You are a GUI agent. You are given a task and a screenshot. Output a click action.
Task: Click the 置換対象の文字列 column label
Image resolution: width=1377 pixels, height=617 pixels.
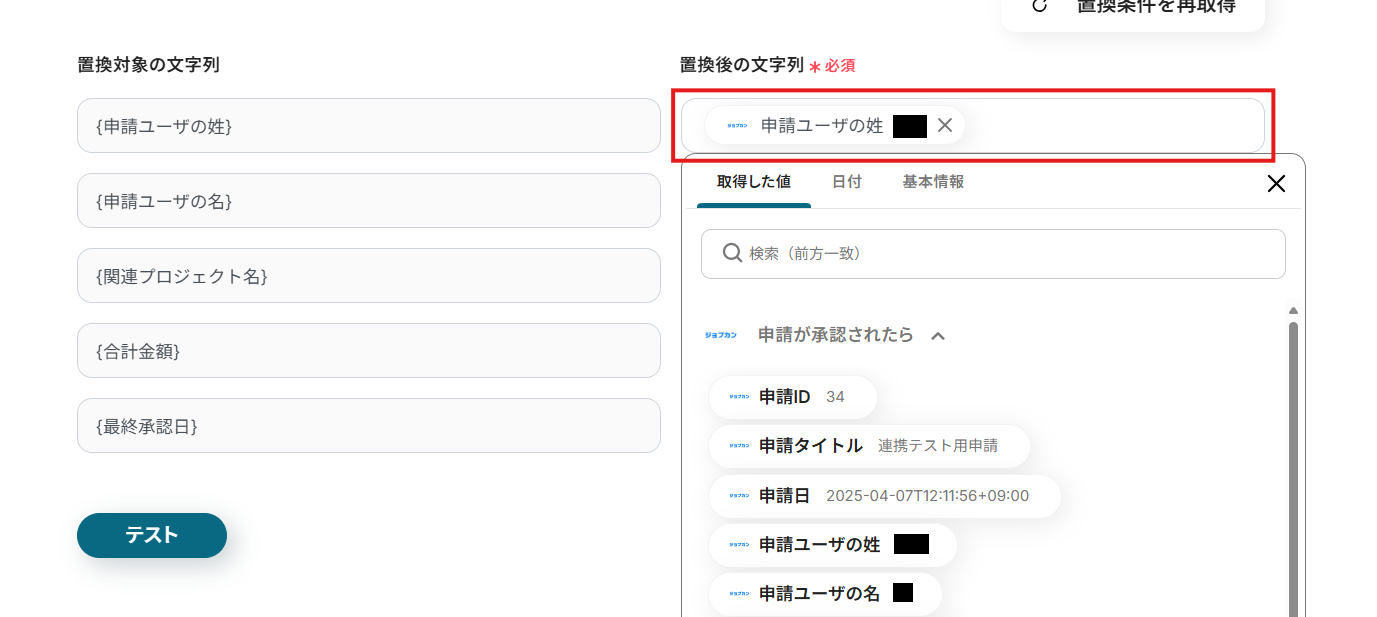pyautogui.click(x=148, y=65)
